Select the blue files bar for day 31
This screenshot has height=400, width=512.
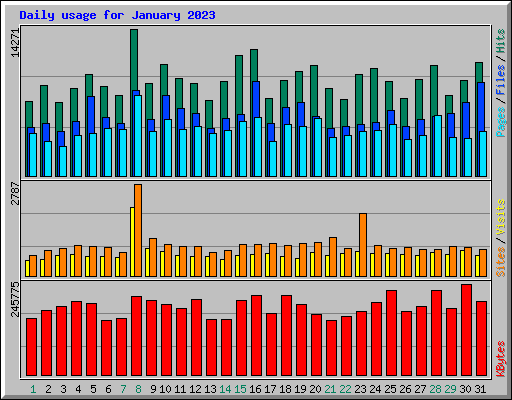[x=481, y=107]
